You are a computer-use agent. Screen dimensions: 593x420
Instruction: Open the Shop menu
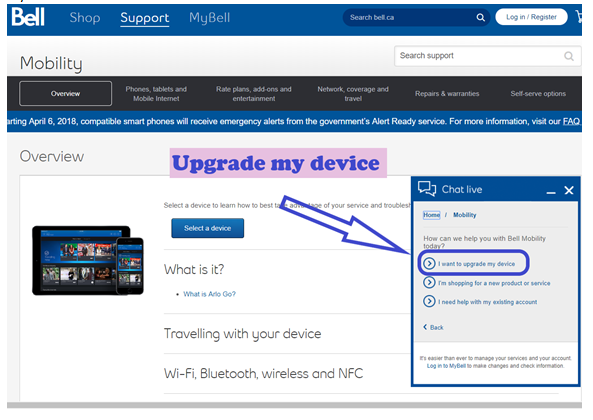[85, 17]
